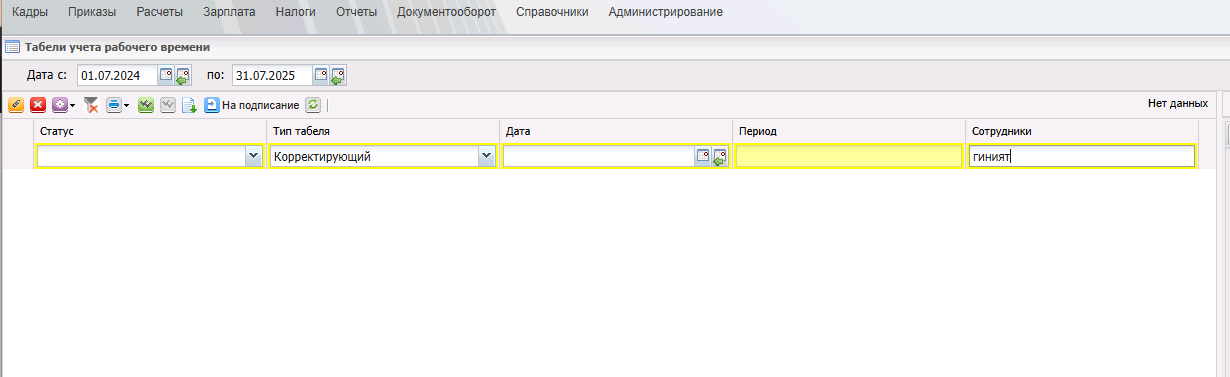Click the 'Корректирующий' filter field
The height and width of the screenshot is (377, 1230).
[x=374, y=156]
